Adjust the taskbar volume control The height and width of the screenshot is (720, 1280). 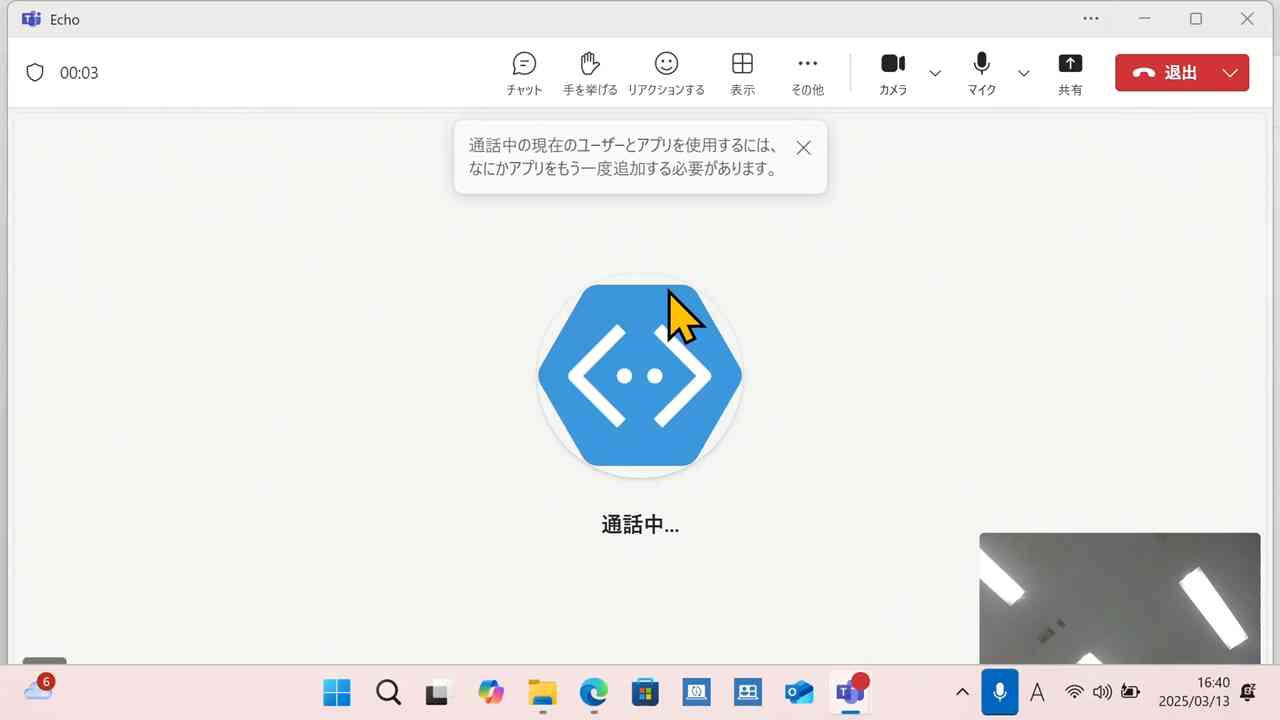point(1101,691)
